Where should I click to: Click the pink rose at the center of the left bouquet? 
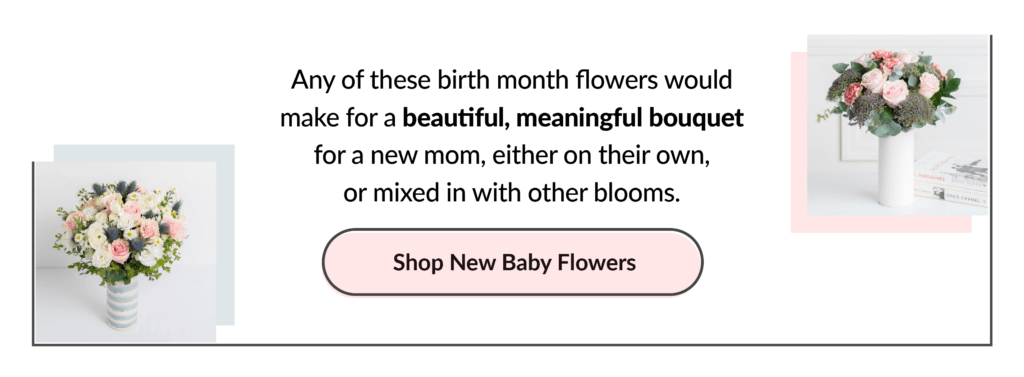pos(120,250)
